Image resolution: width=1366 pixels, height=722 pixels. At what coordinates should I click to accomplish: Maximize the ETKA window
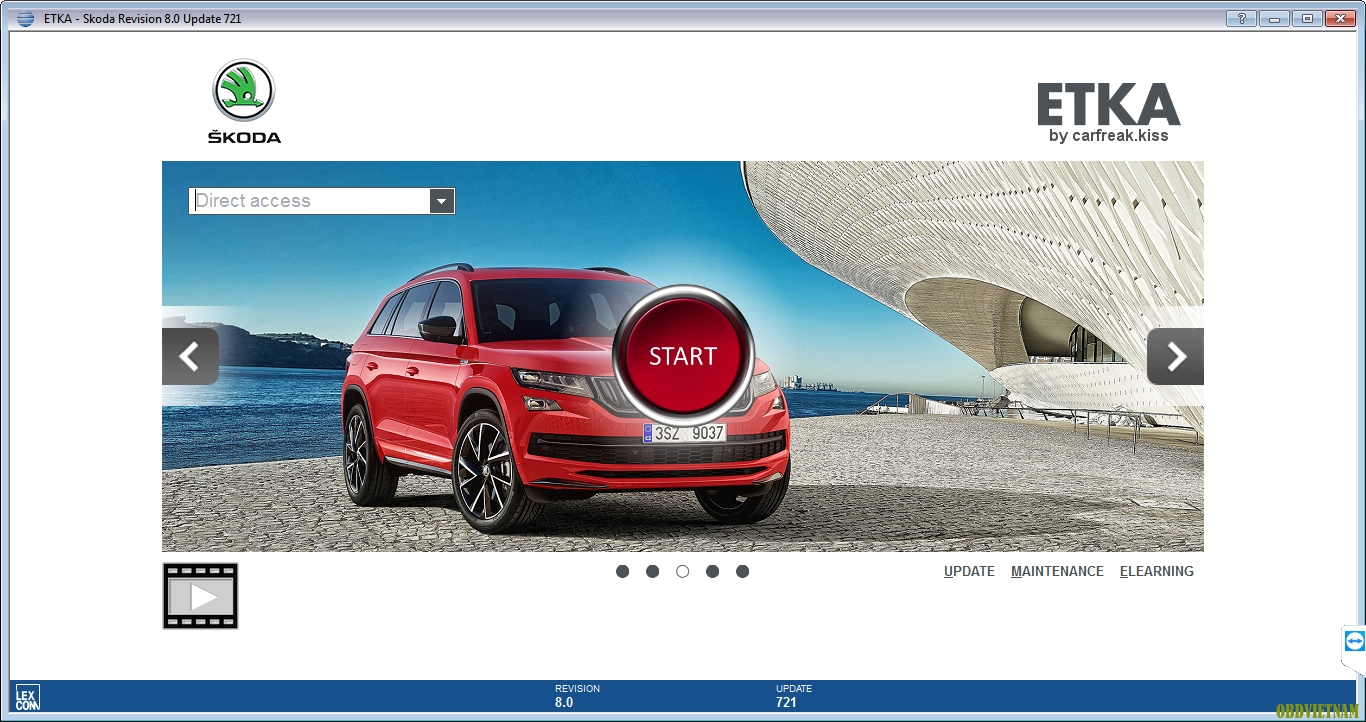[x=1306, y=18]
